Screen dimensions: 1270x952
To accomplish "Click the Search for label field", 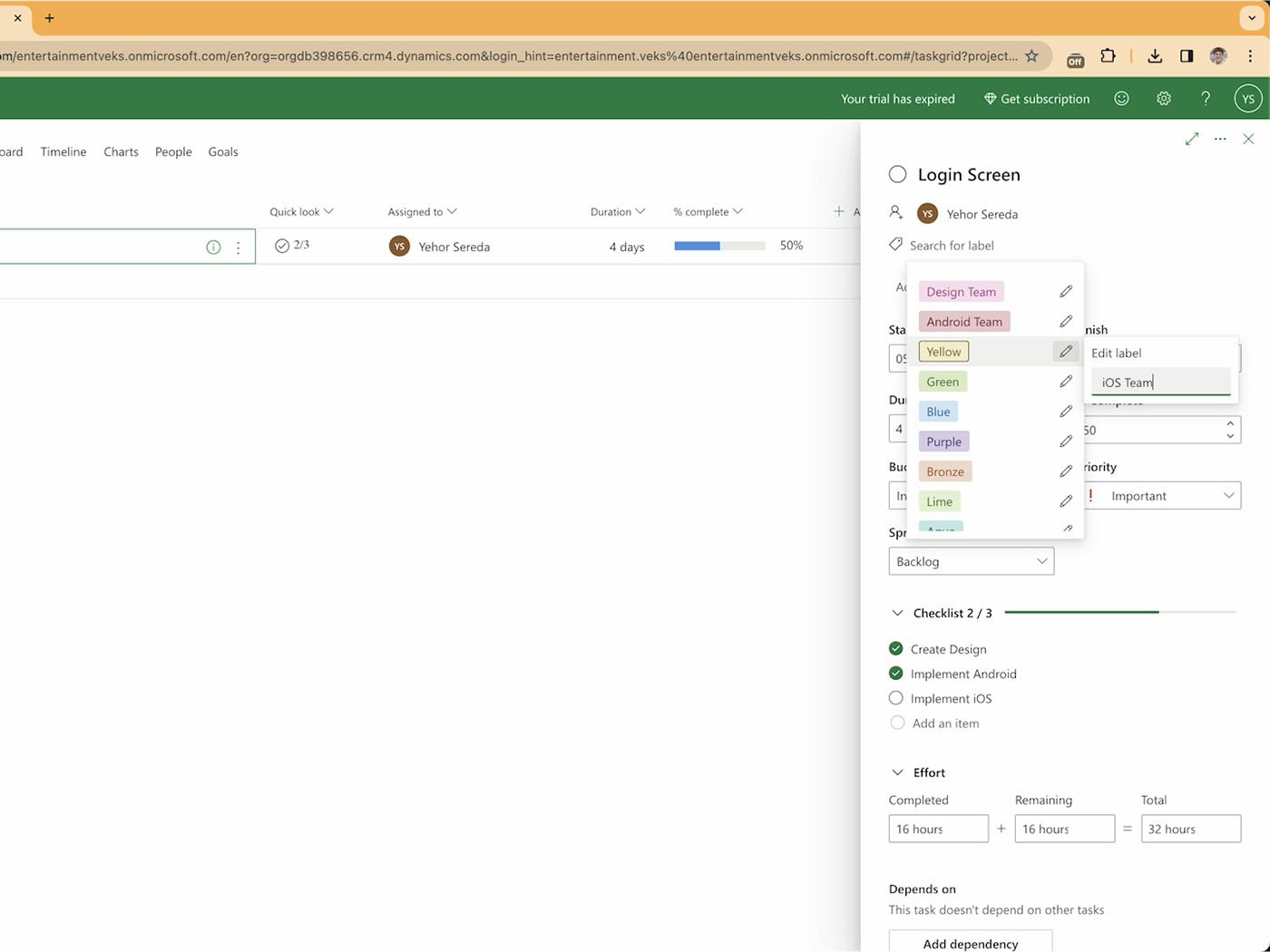I will 952,245.
